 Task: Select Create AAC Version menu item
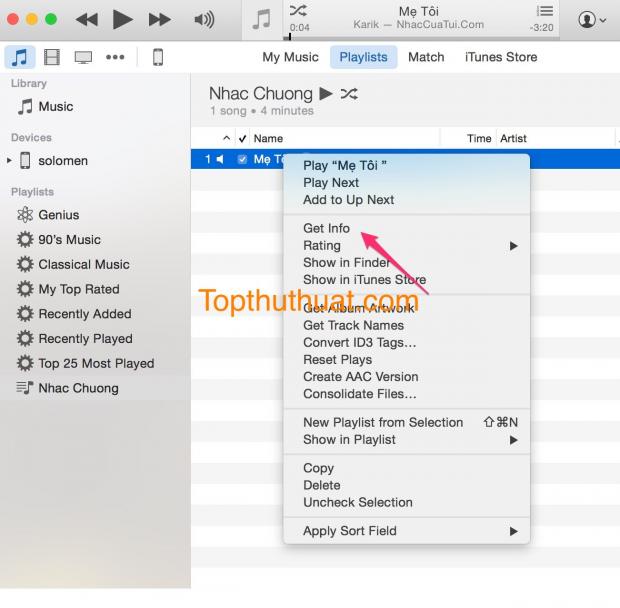[360, 377]
